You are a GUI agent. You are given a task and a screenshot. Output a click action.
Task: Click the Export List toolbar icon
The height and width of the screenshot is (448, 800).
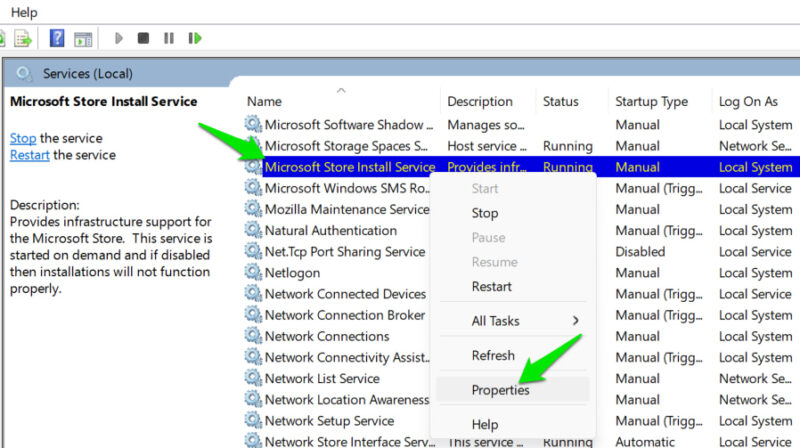pyautogui.click(x=23, y=38)
